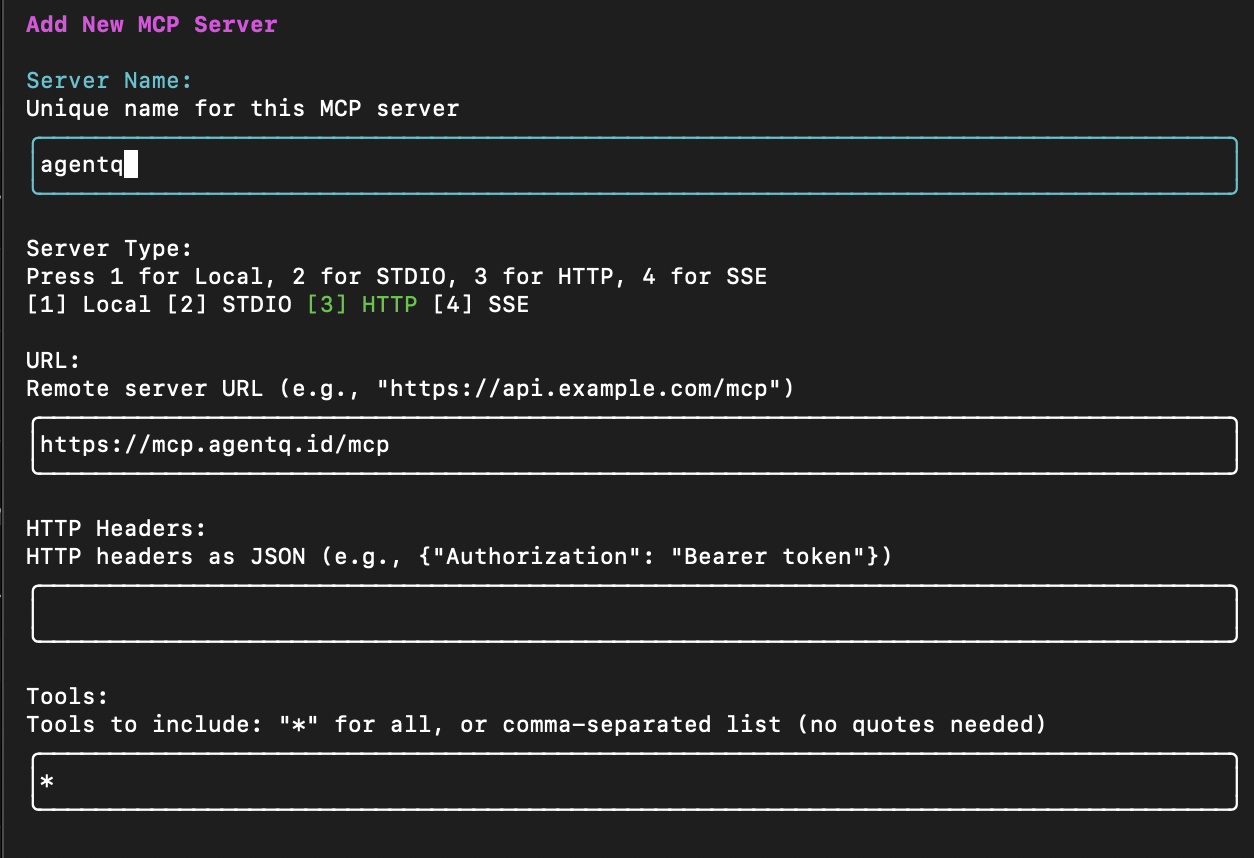
Task: Click the URL field with https://mcp.agentq.id/mcp
Action: point(635,445)
